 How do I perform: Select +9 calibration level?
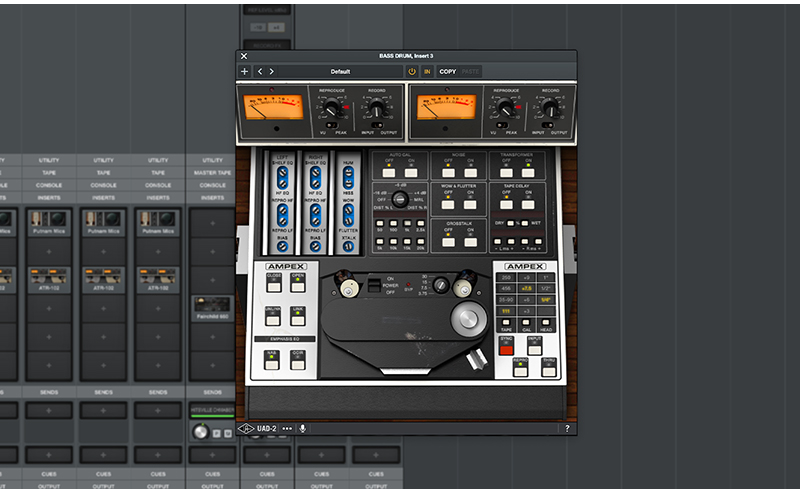(x=527, y=277)
